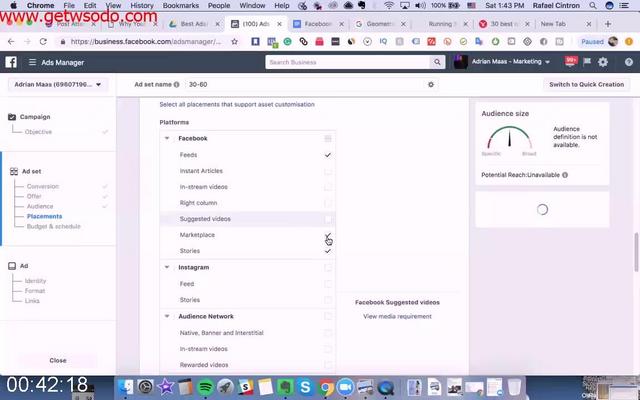Toggle the Facebook platform checkbox

coord(328,138)
